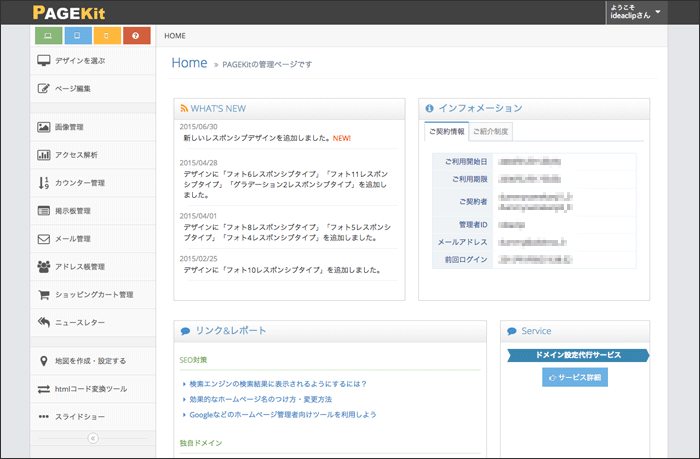Screen dimensions: 700x459
Task: Switch to the ご紹介制度 tab
Action: pos(491,131)
